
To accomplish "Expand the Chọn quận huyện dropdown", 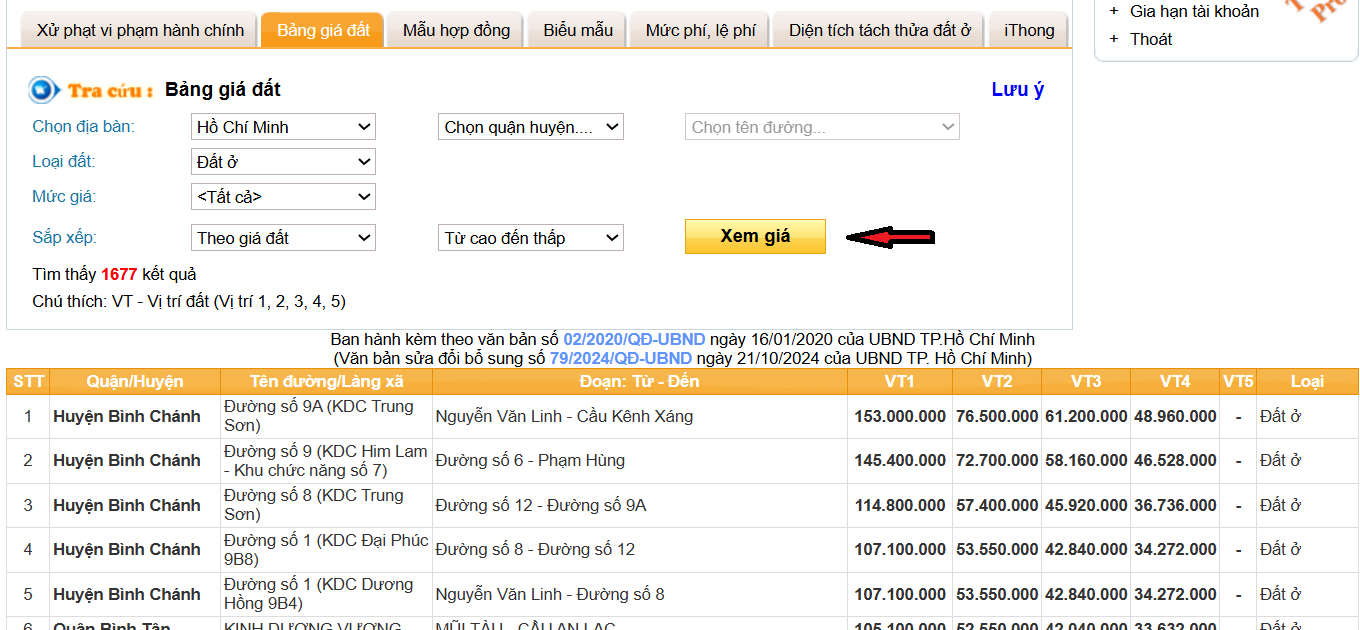I will 531,127.
